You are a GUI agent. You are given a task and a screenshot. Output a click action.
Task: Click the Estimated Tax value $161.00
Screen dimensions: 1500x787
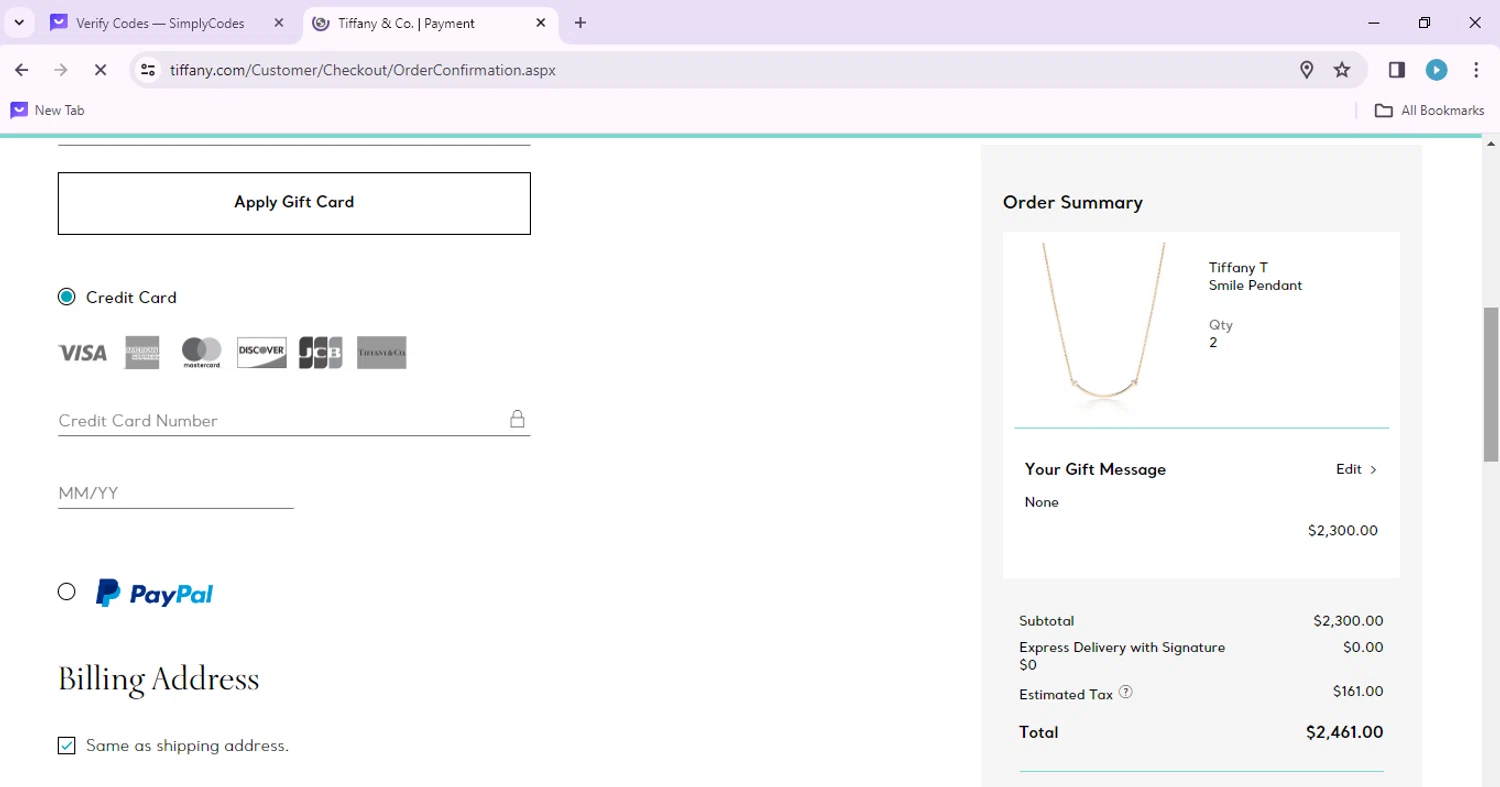coord(1358,691)
